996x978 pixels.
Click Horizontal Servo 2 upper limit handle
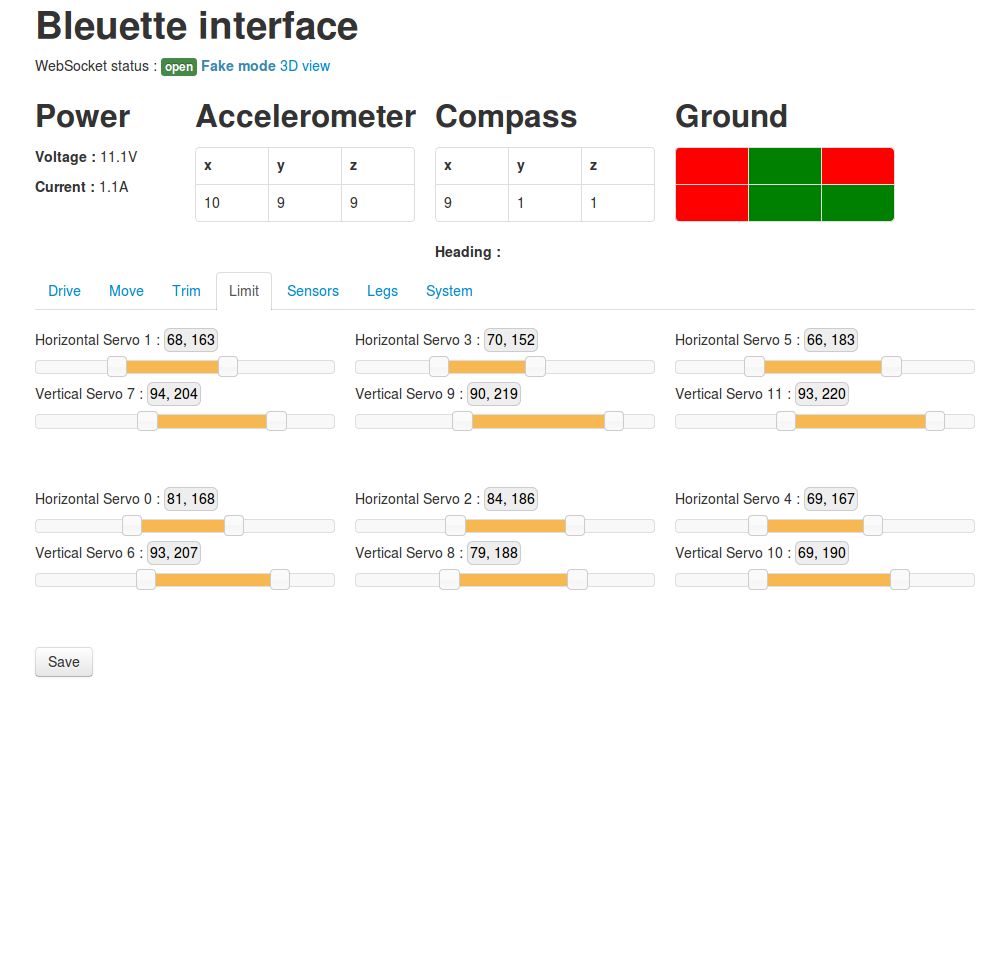click(x=574, y=526)
